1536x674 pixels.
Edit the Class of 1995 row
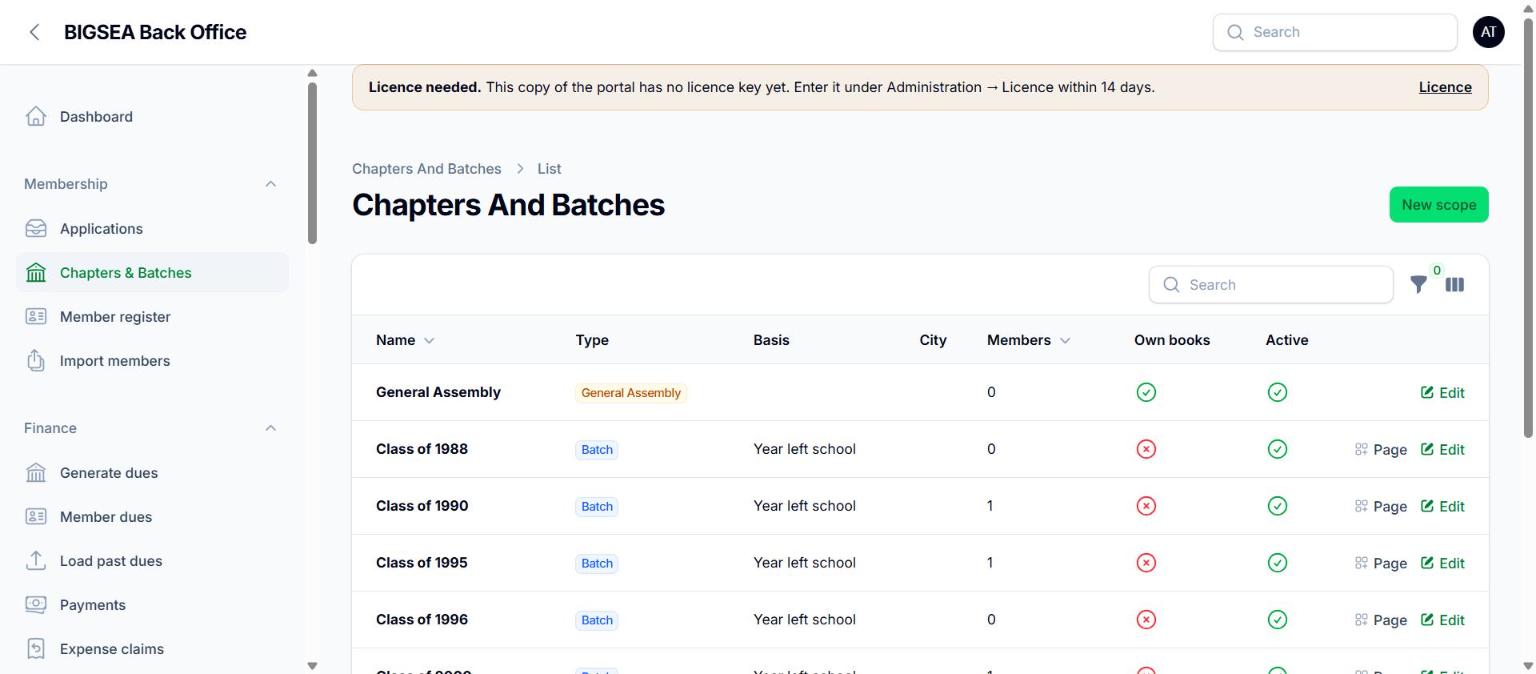[x=1443, y=564]
